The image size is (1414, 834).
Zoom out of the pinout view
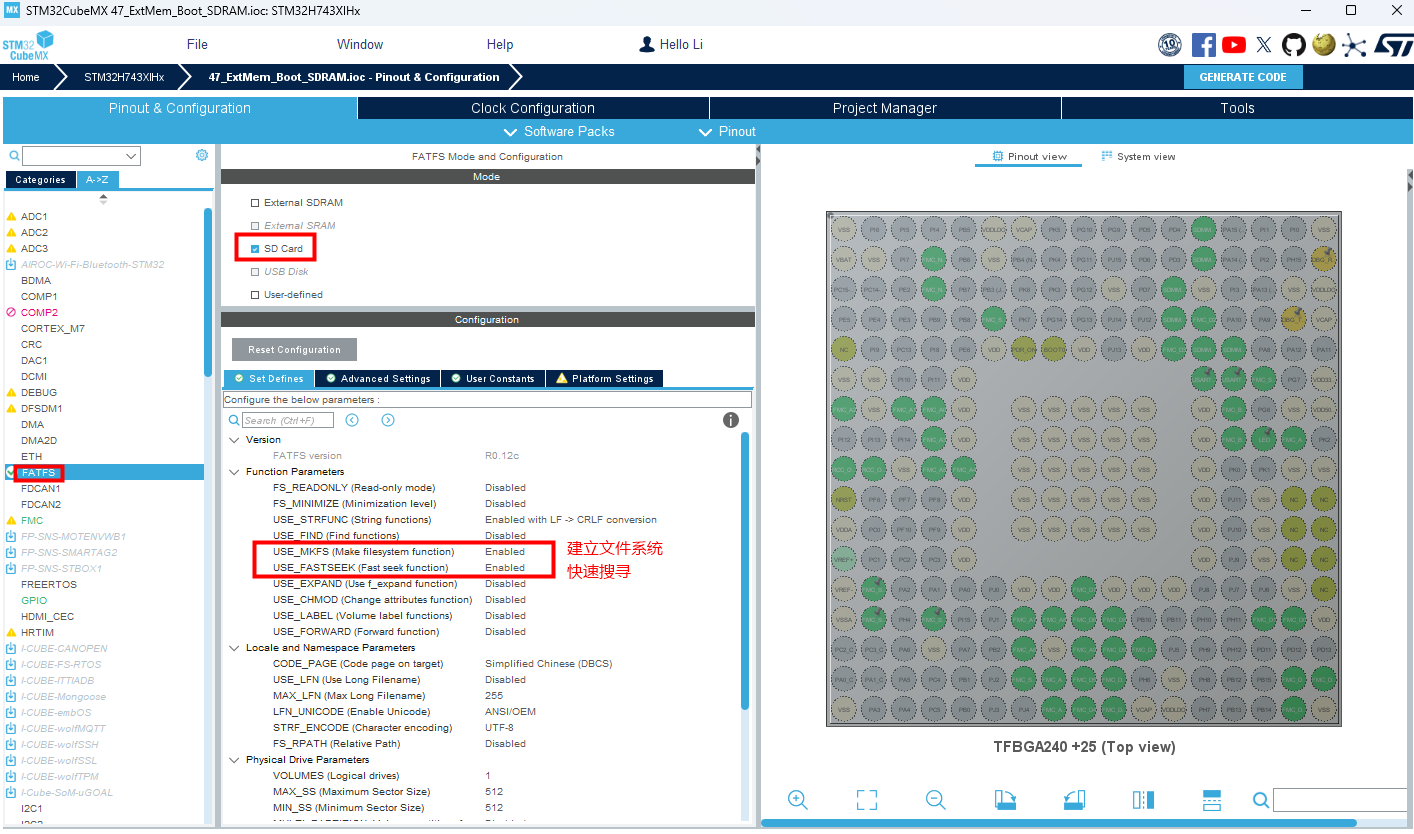point(935,799)
